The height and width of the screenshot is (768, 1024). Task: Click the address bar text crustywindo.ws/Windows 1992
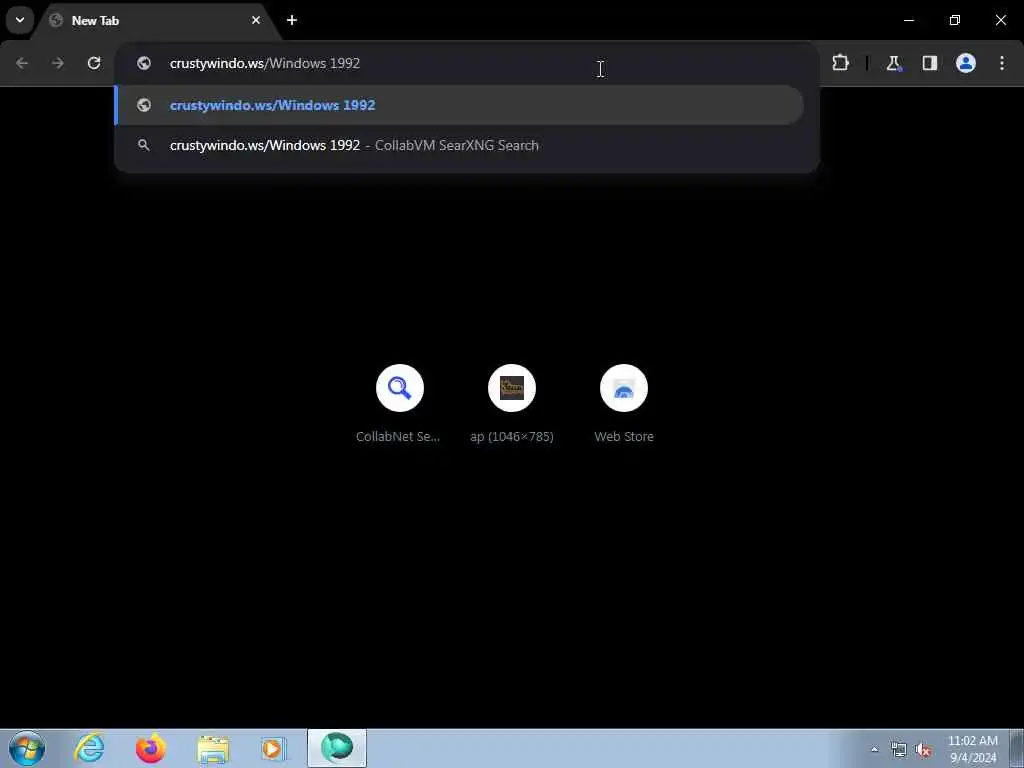264,63
